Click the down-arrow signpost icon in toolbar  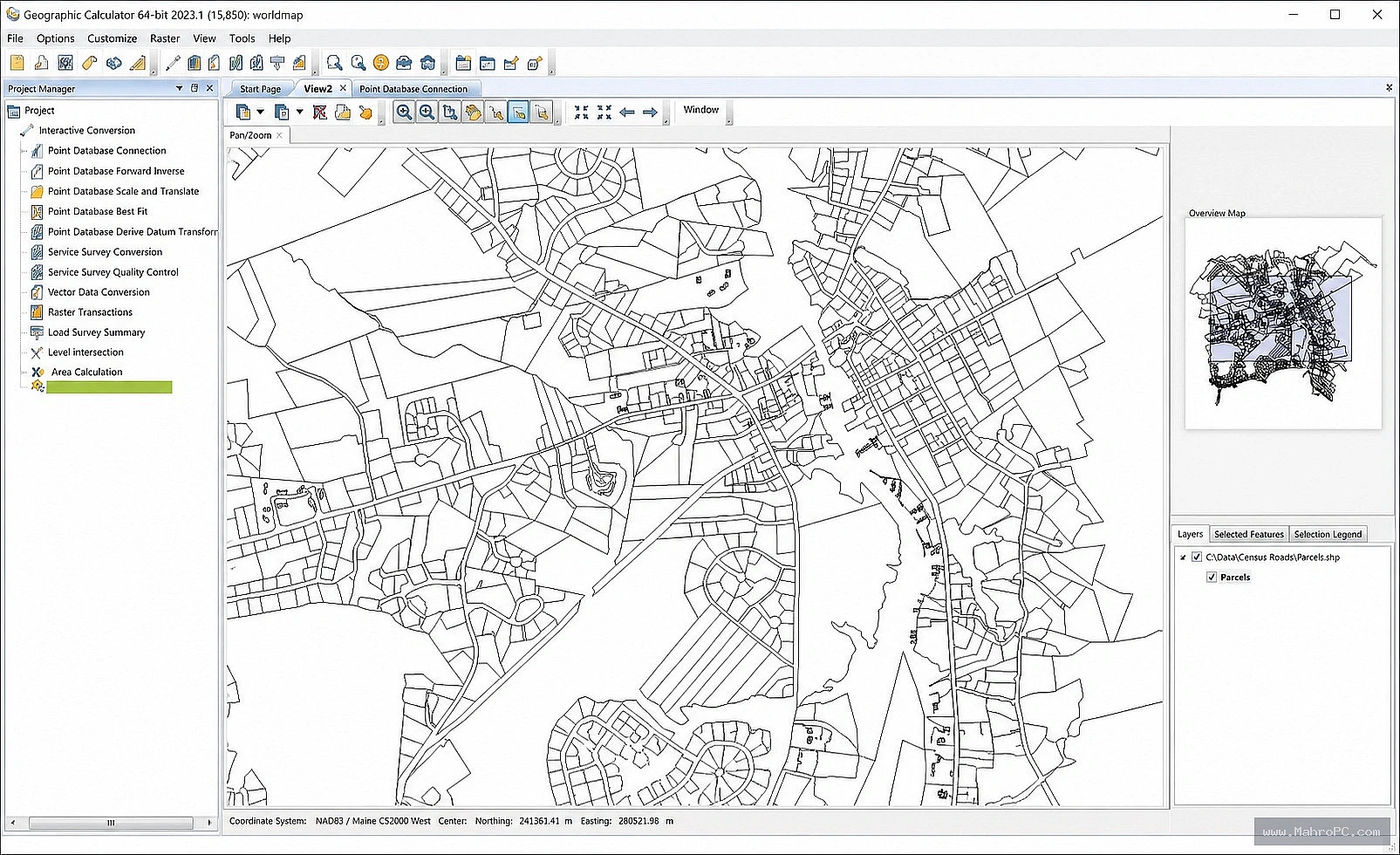(277, 63)
